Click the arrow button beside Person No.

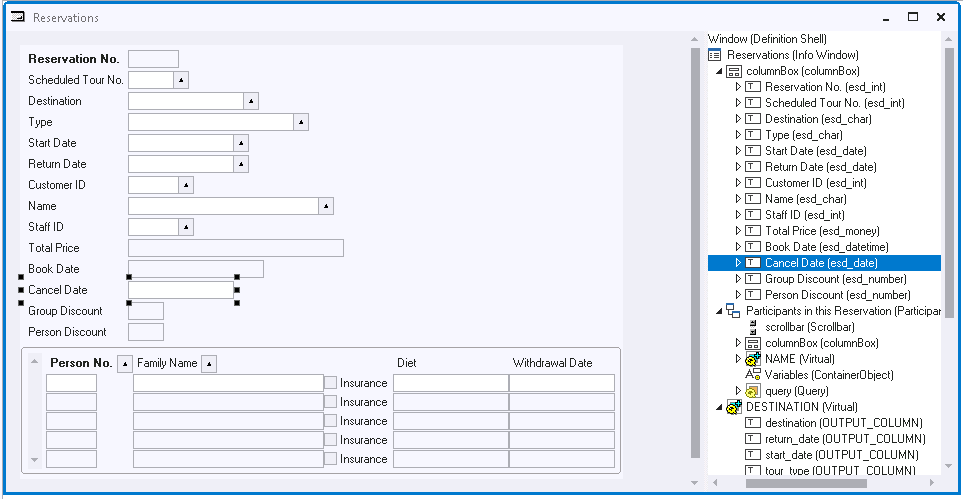pyautogui.click(x=124, y=364)
